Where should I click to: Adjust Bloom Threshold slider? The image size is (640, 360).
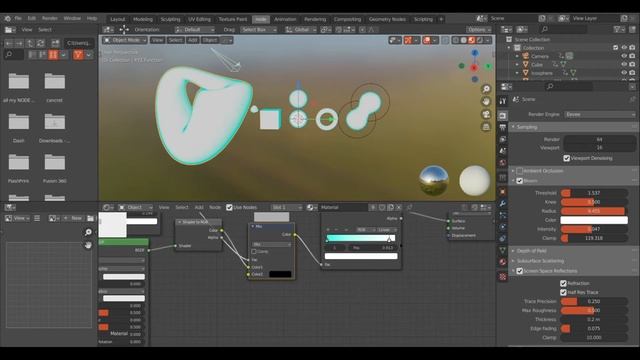[x=594, y=193]
